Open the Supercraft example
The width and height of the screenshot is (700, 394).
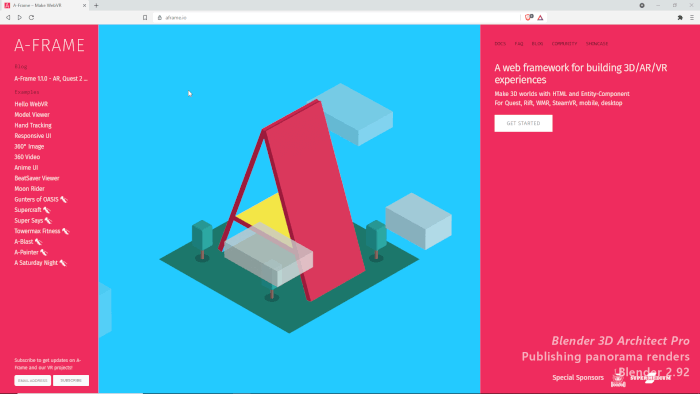point(32,210)
